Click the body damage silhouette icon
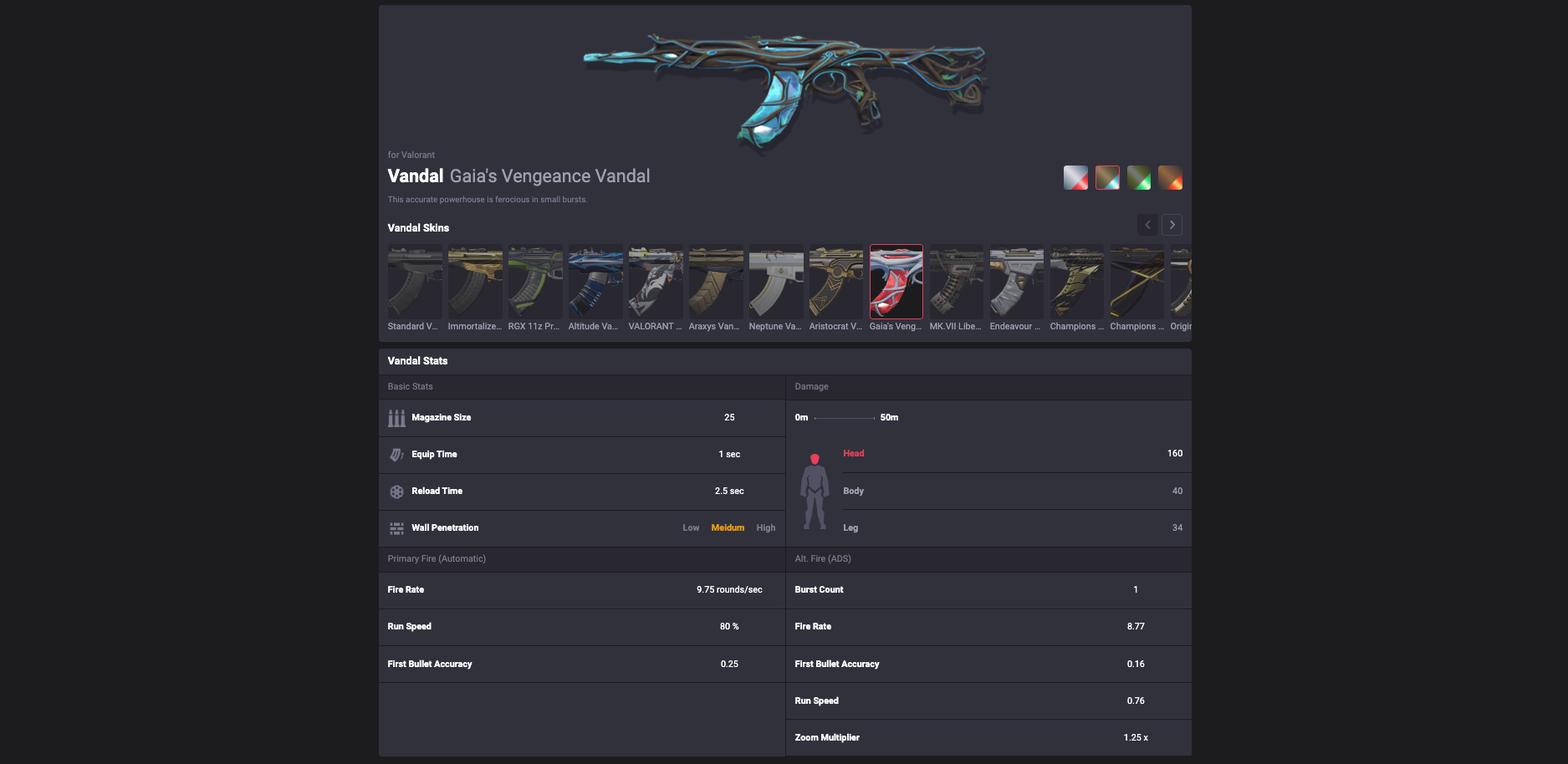 pos(815,492)
